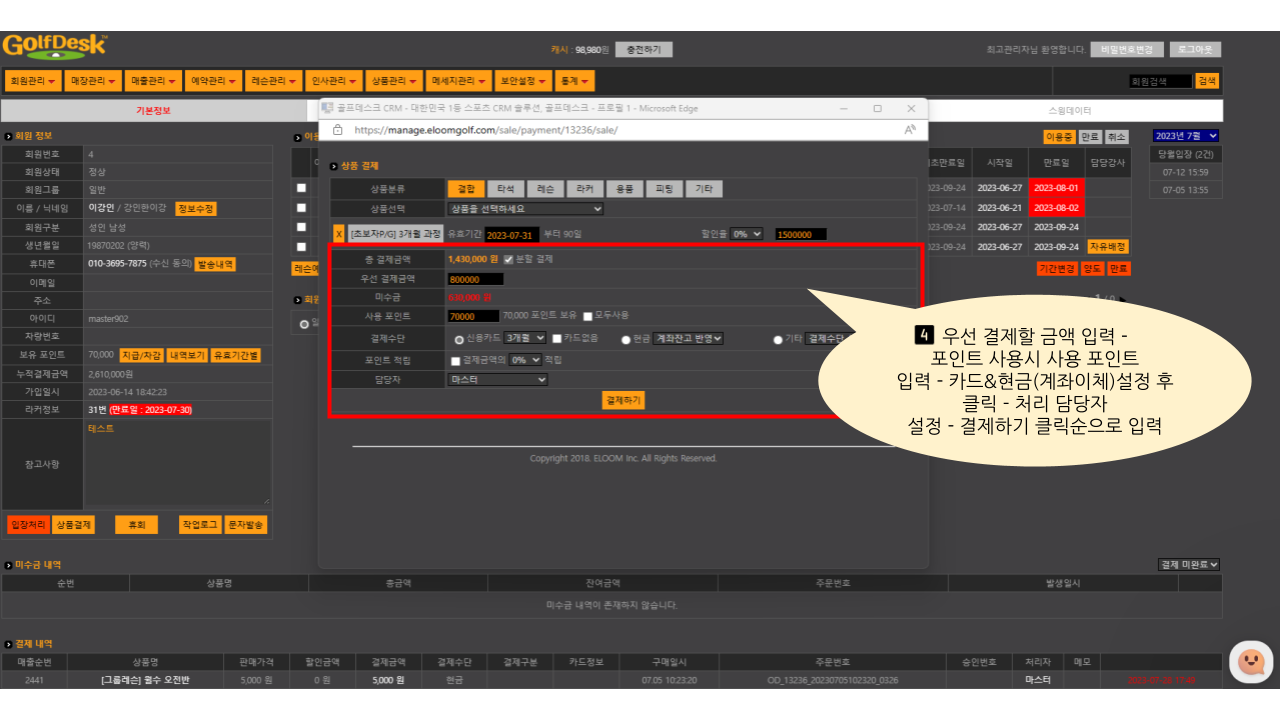1280x720 pixels.
Task: Toggle the 분할 결제 checkbox
Action: pos(508,259)
